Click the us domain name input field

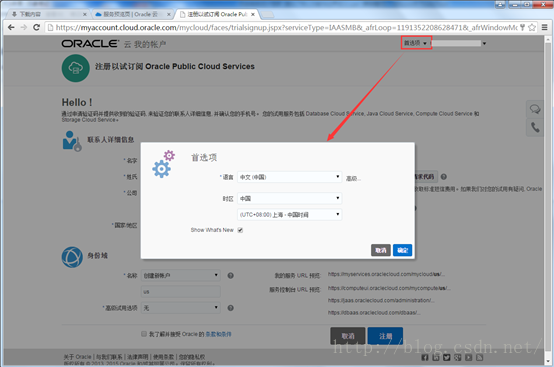pyautogui.click(x=181, y=291)
